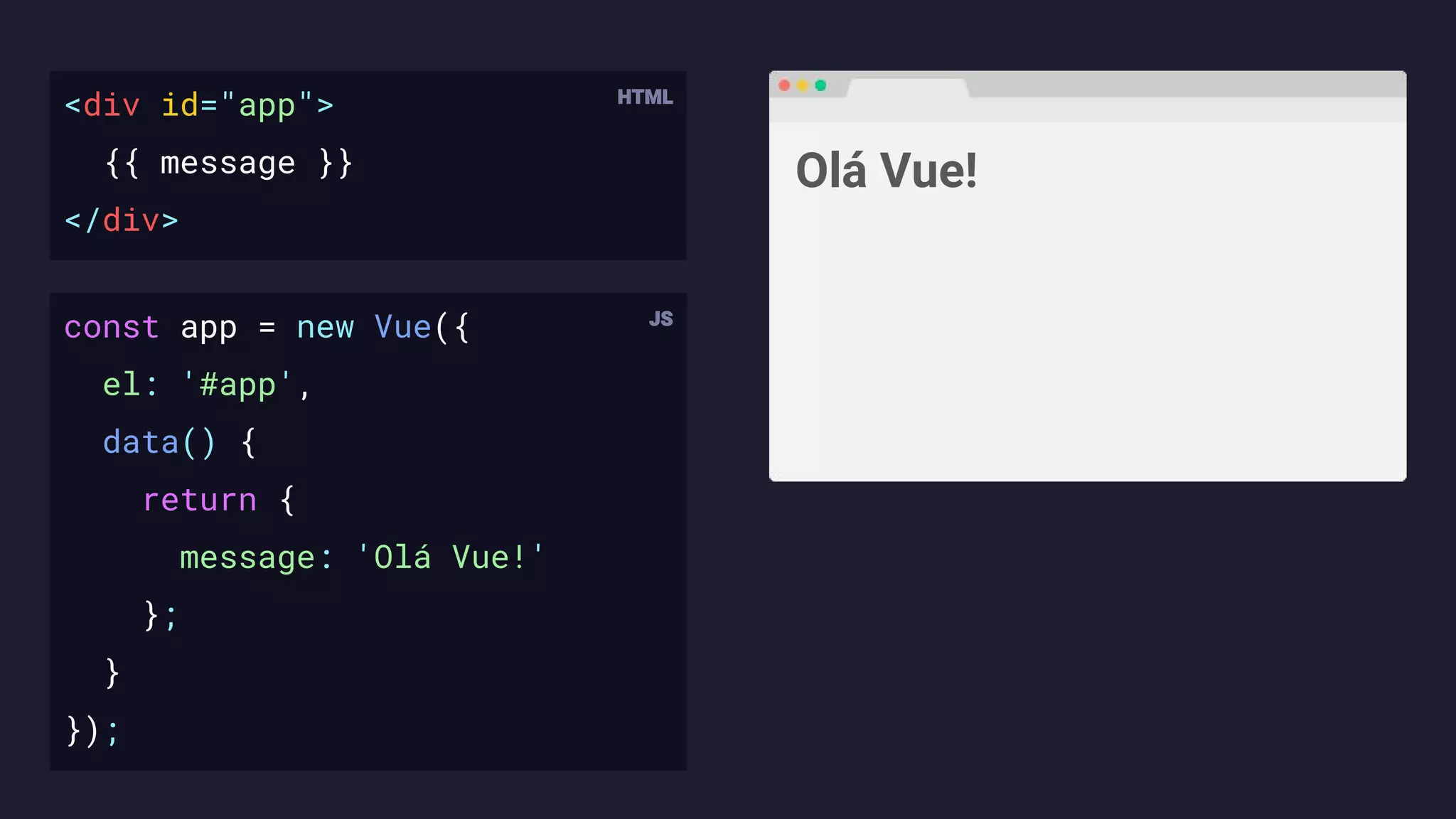The height and width of the screenshot is (819, 1456).
Task: Click the '#app' string value
Action: 237,385
